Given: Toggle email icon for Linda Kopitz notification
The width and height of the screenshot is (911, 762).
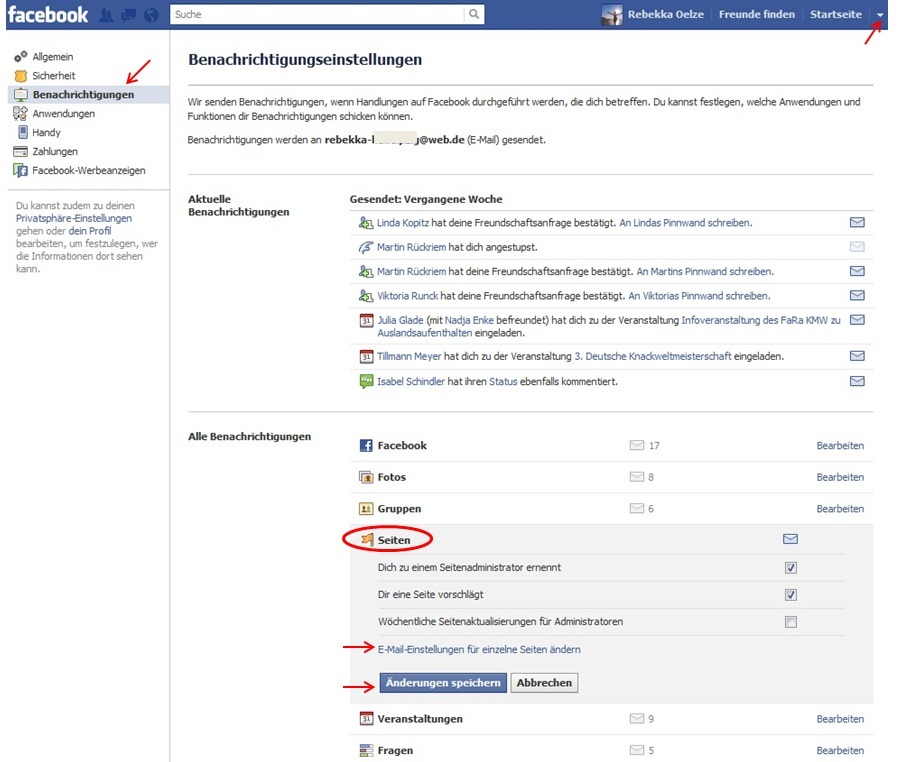Looking at the screenshot, I should coord(856,223).
